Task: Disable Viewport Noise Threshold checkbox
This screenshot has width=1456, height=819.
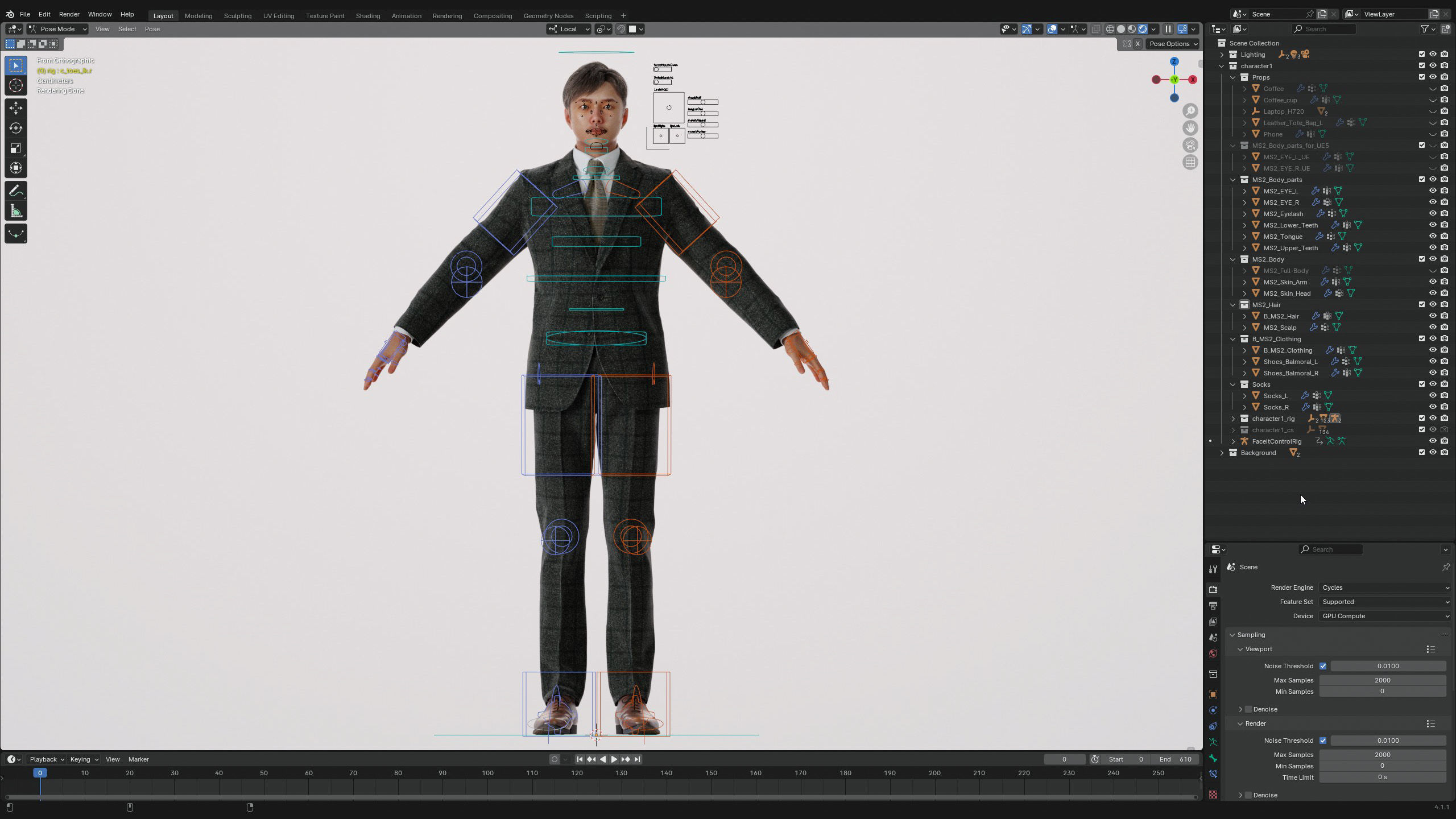Action: point(1323,666)
